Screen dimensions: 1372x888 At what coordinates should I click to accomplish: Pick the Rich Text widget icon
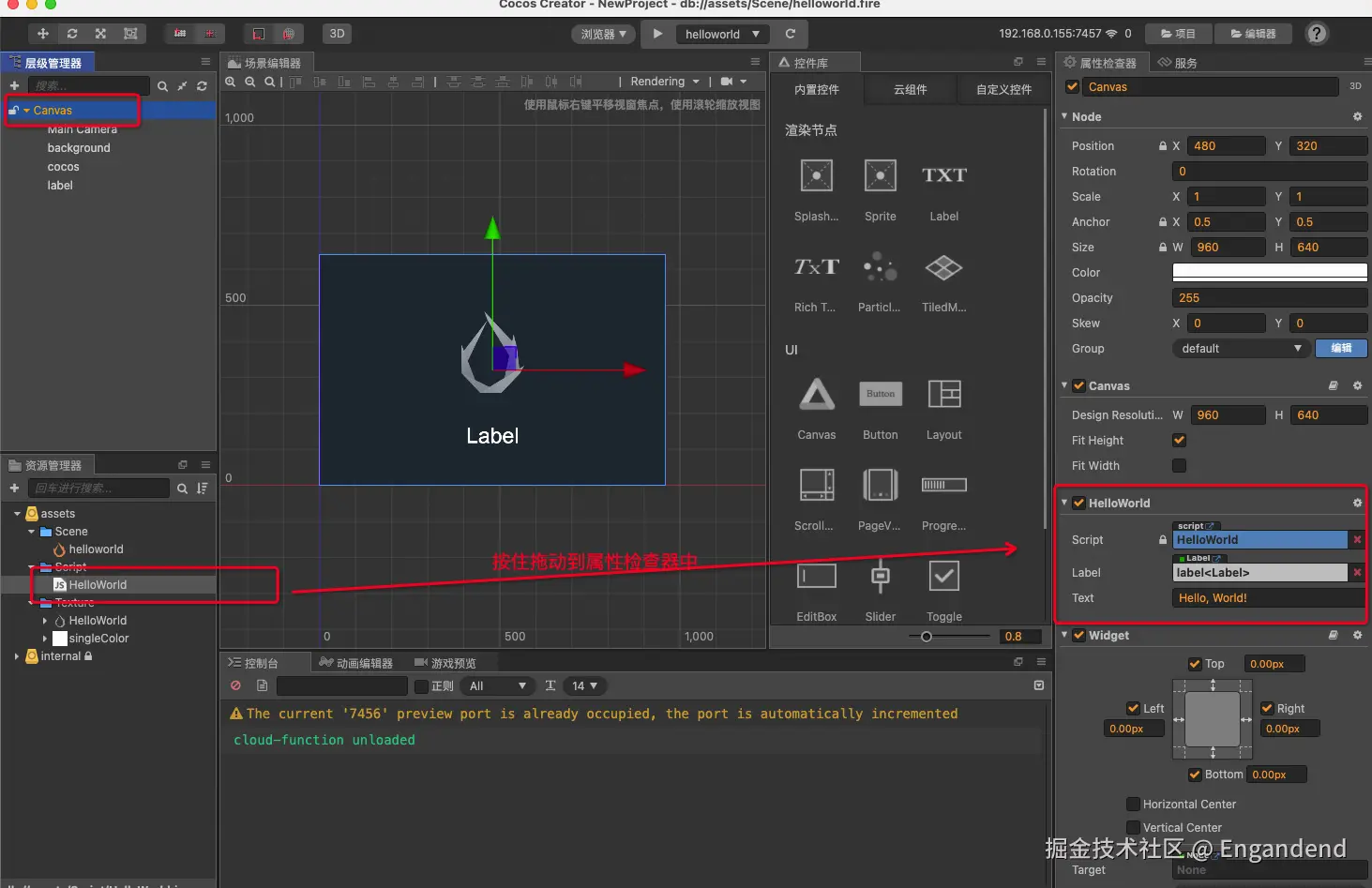817,266
